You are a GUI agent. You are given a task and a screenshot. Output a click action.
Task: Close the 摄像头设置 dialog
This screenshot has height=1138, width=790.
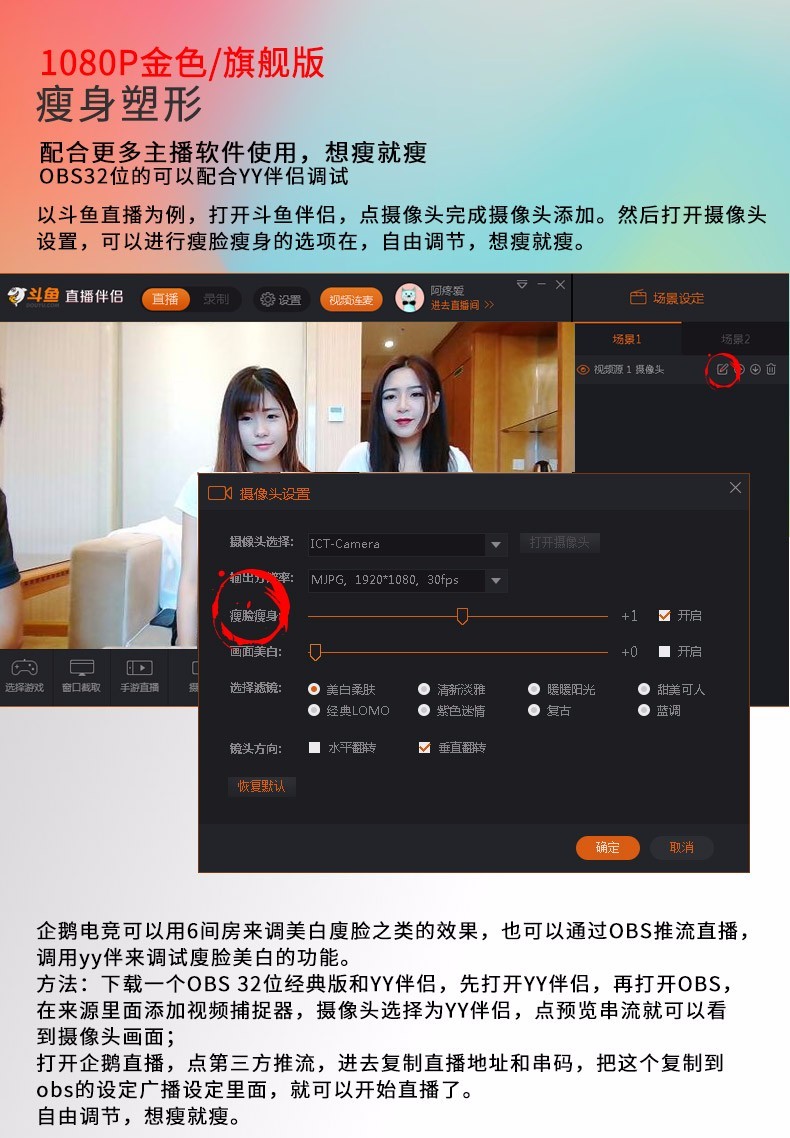click(735, 488)
